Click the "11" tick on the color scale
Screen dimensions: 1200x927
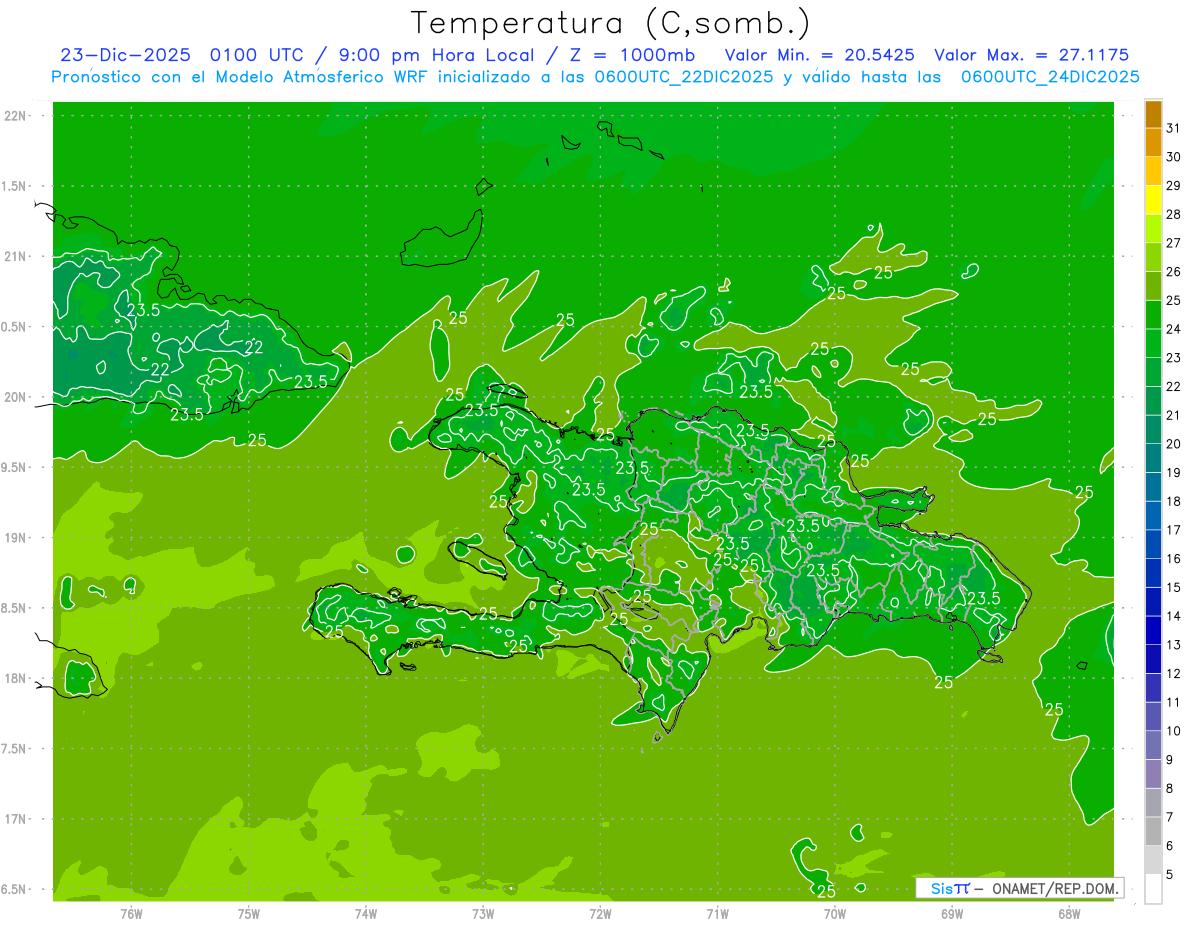pos(1174,702)
